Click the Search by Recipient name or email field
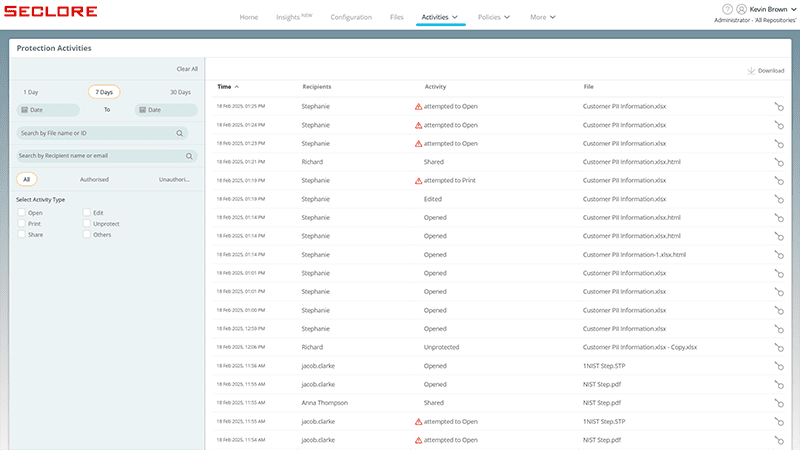This screenshot has height=450, width=800. pos(107,156)
